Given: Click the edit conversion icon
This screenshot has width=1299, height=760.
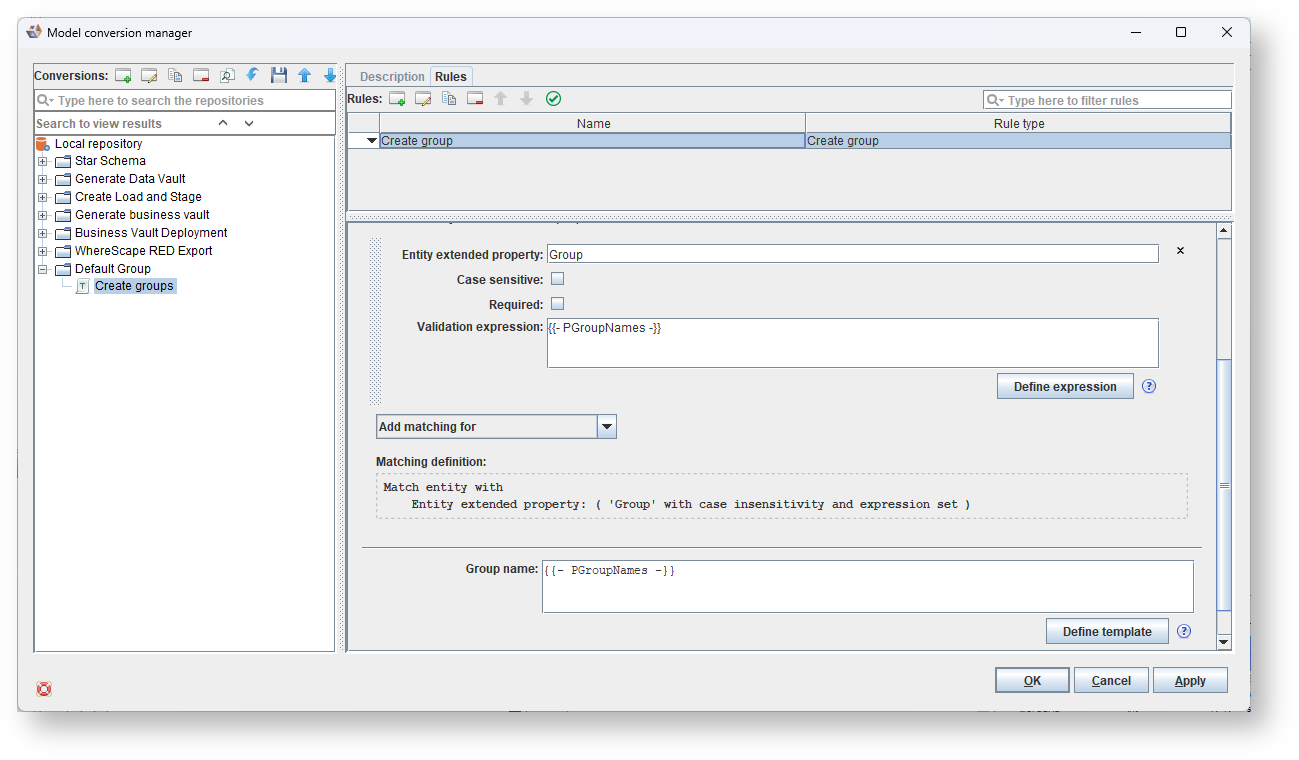Looking at the screenshot, I should [x=149, y=76].
